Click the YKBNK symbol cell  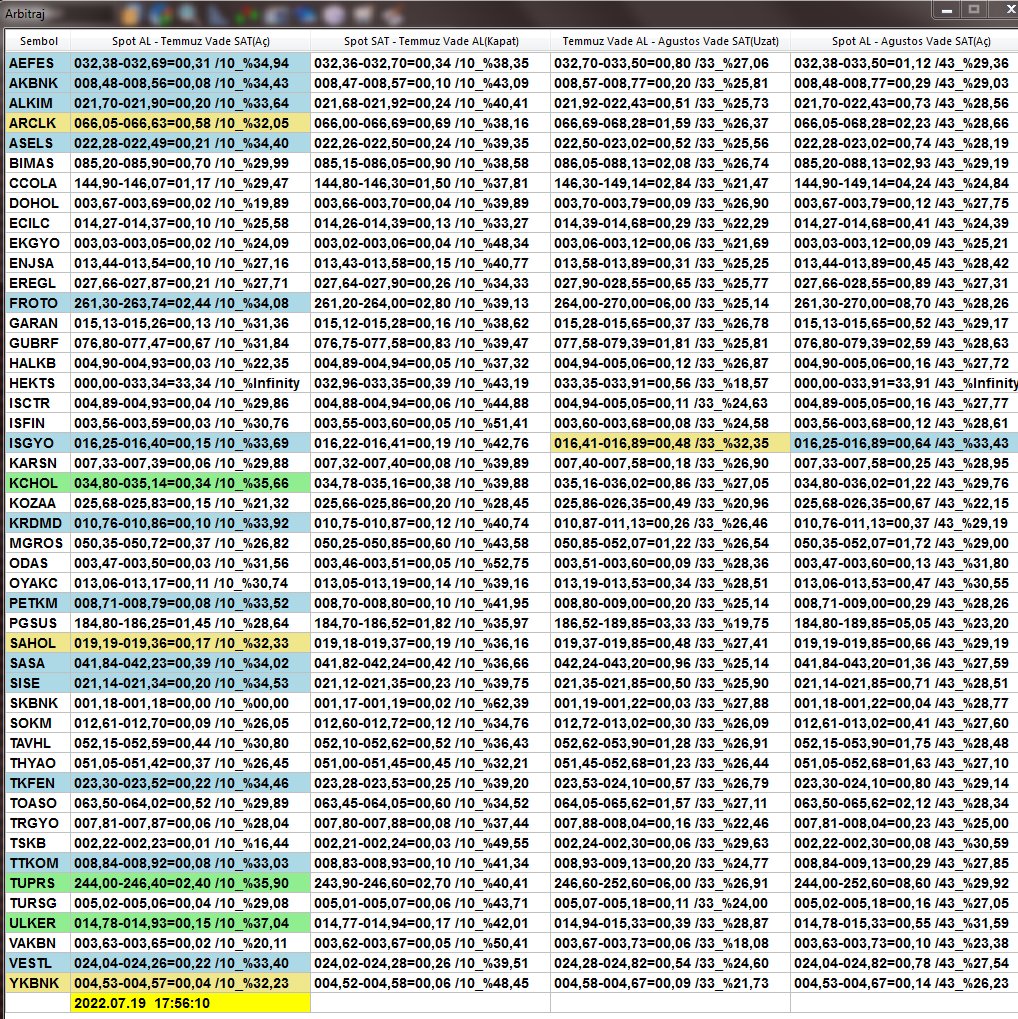(x=38, y=983)
